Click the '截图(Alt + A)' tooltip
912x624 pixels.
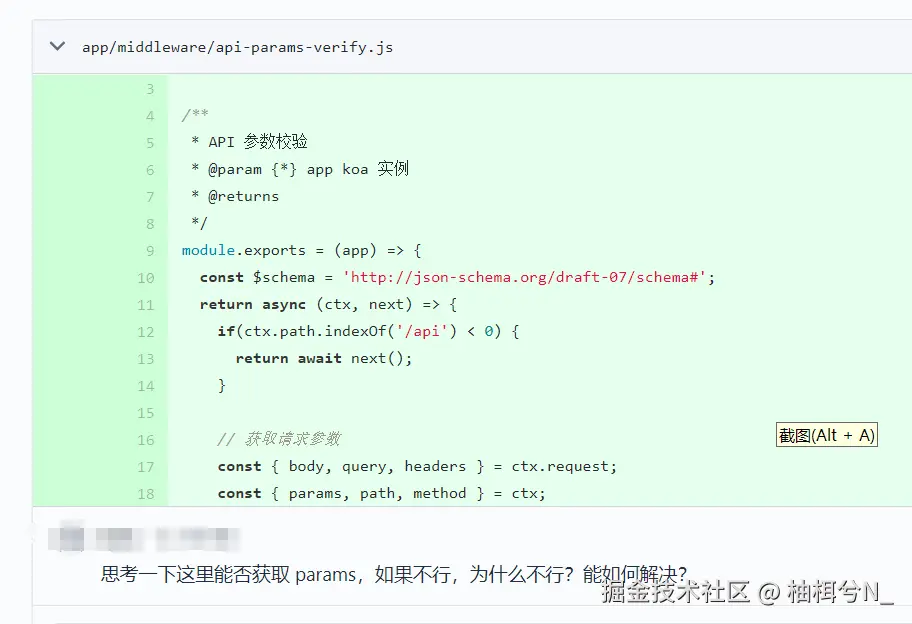[x=826, y=435]
